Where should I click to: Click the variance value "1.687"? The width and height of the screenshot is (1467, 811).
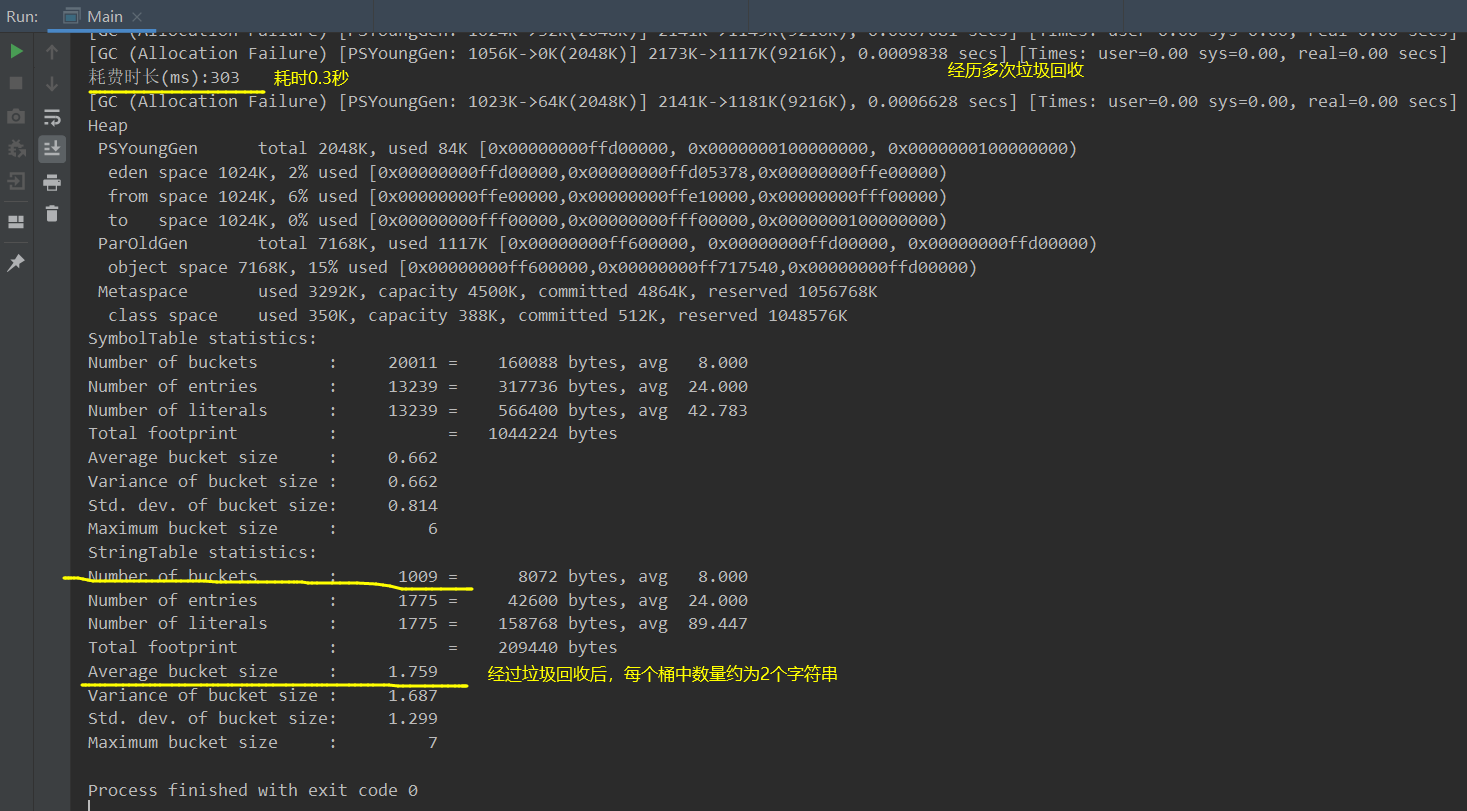413,695
